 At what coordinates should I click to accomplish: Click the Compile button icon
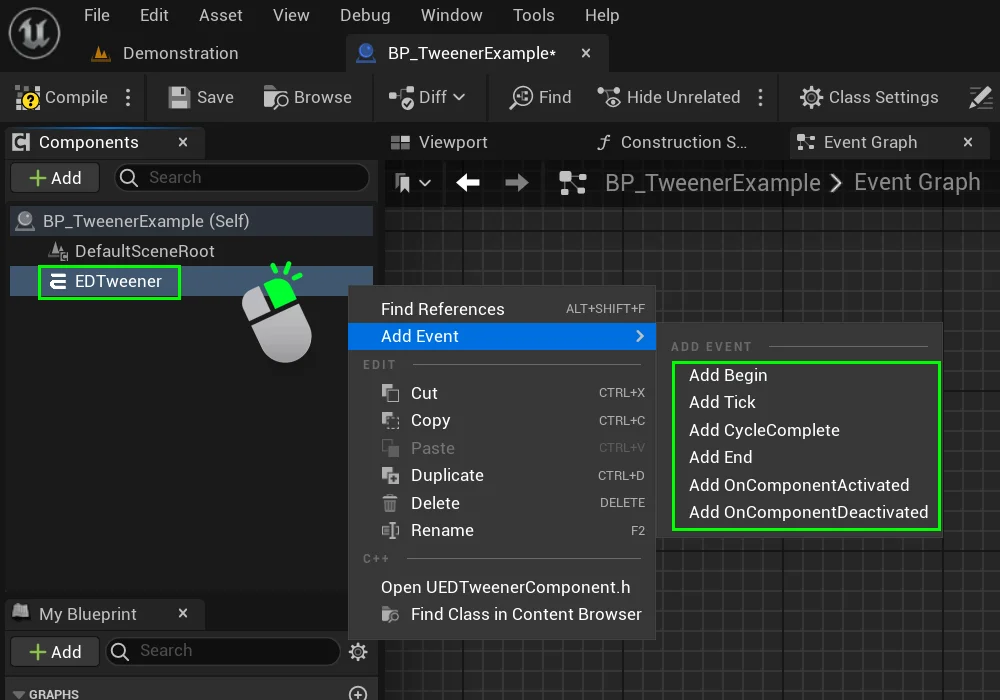[x=28, y=97]
